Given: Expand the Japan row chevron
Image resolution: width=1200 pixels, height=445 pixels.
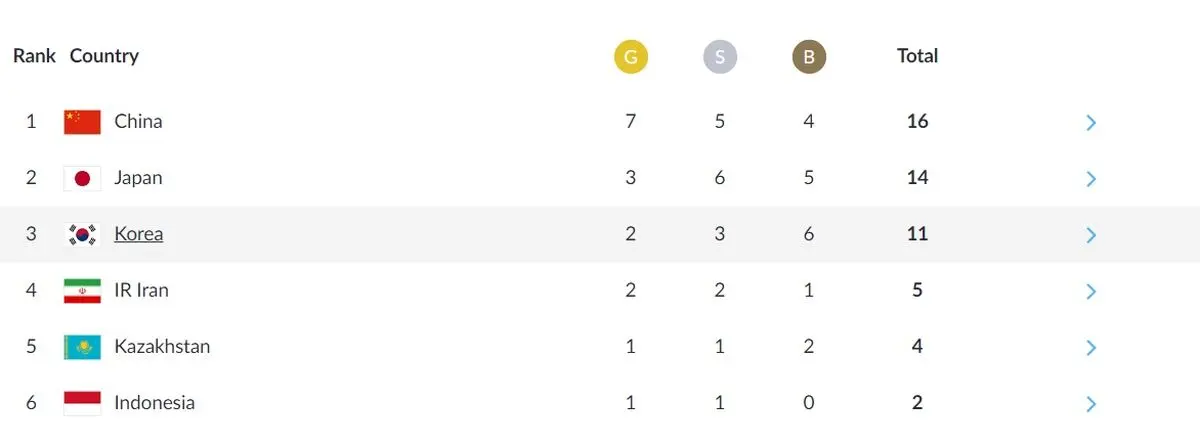Looking at the screenshot, I should coord(1091,179).
